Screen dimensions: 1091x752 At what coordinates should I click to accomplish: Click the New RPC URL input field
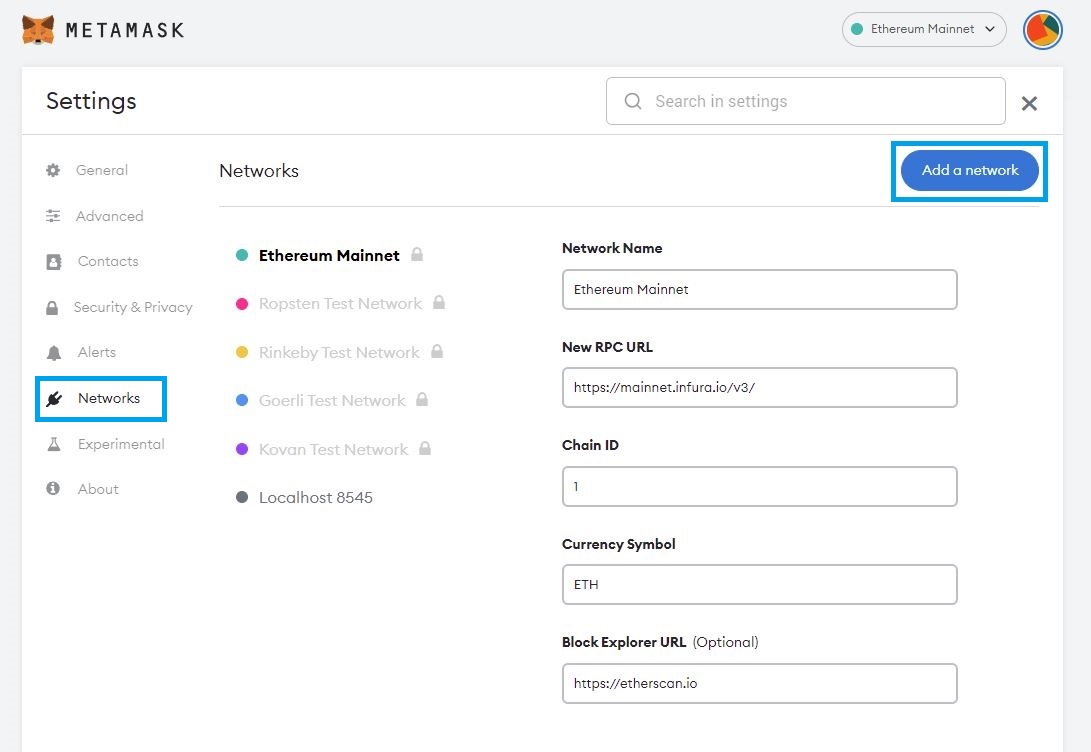click(x=759, y=387)
